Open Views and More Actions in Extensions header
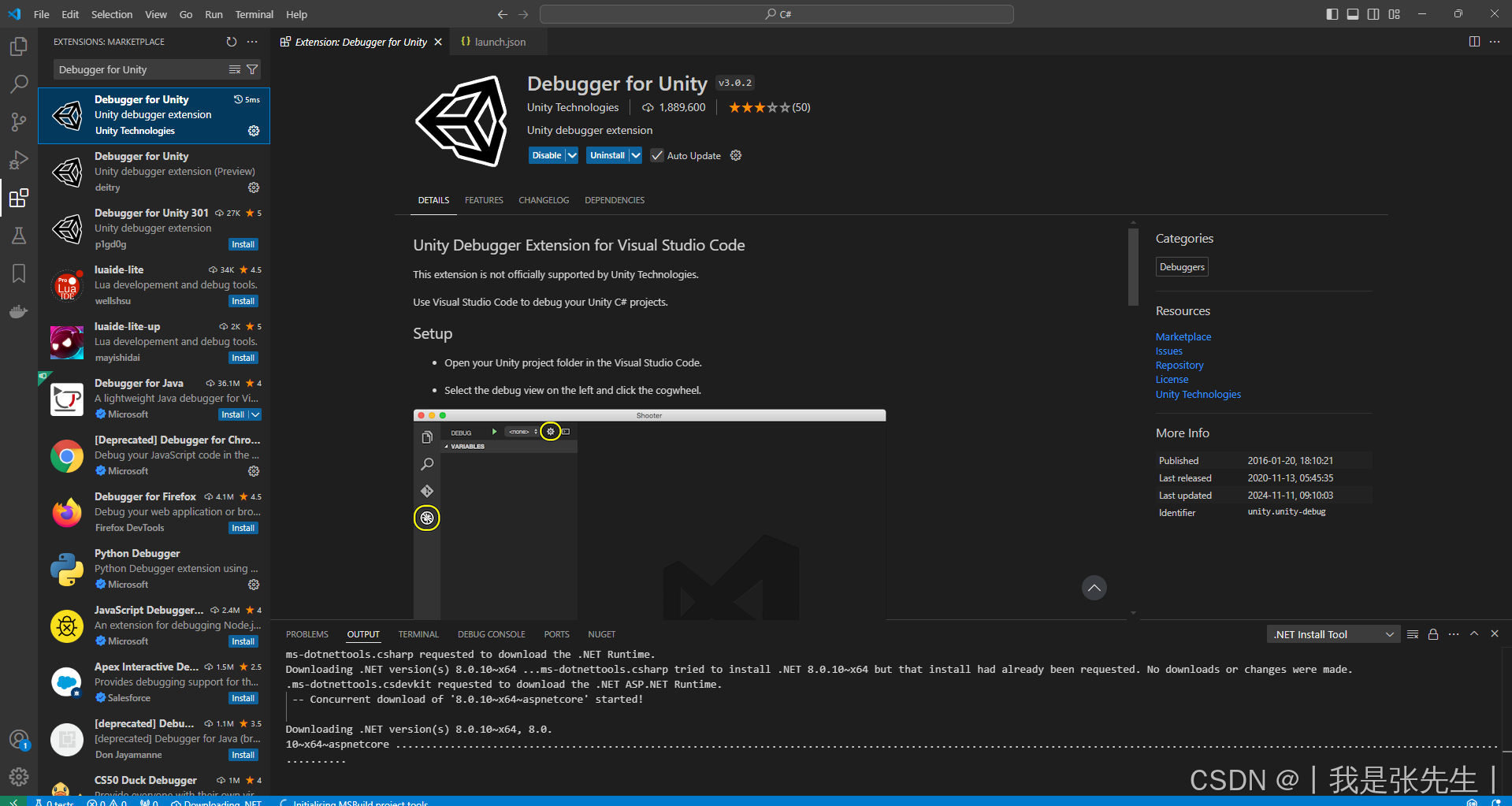The image size is (1512, 806). click(x=252, y=42)
